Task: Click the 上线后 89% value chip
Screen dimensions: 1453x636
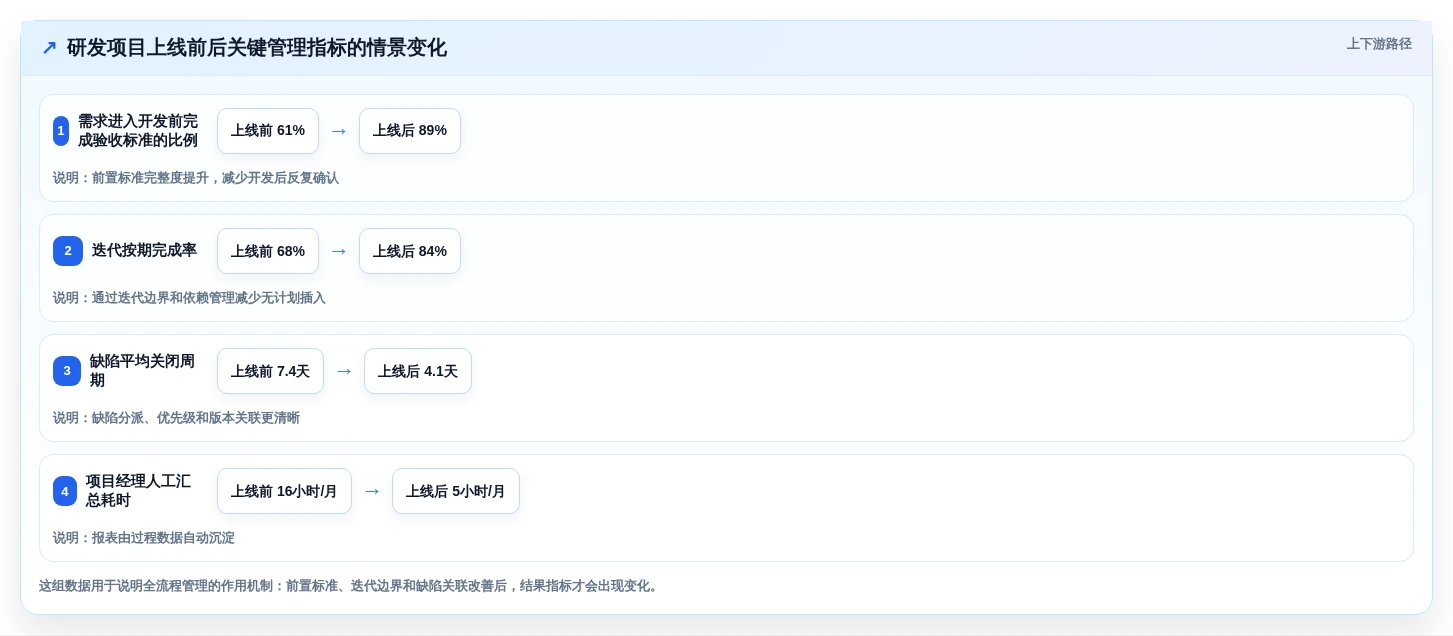Action: pyautogui.click(x=410, y=131)
